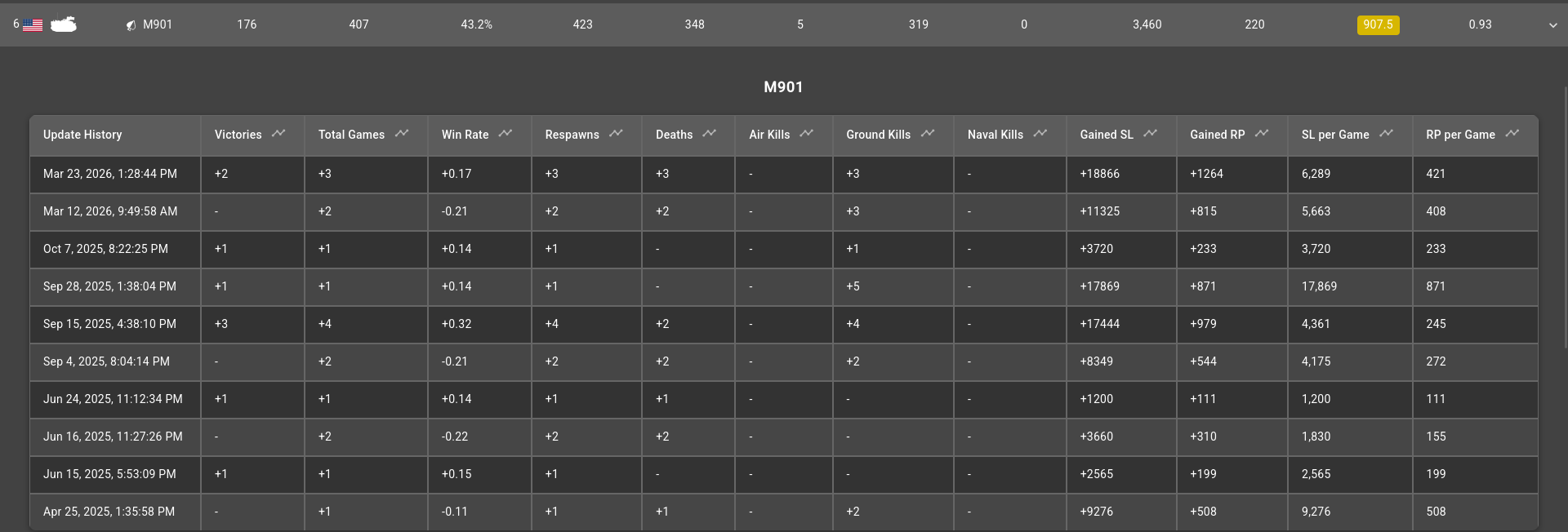Select the Sep 28, 2025 history row
1568x532 pixels.
coord(109,286)
